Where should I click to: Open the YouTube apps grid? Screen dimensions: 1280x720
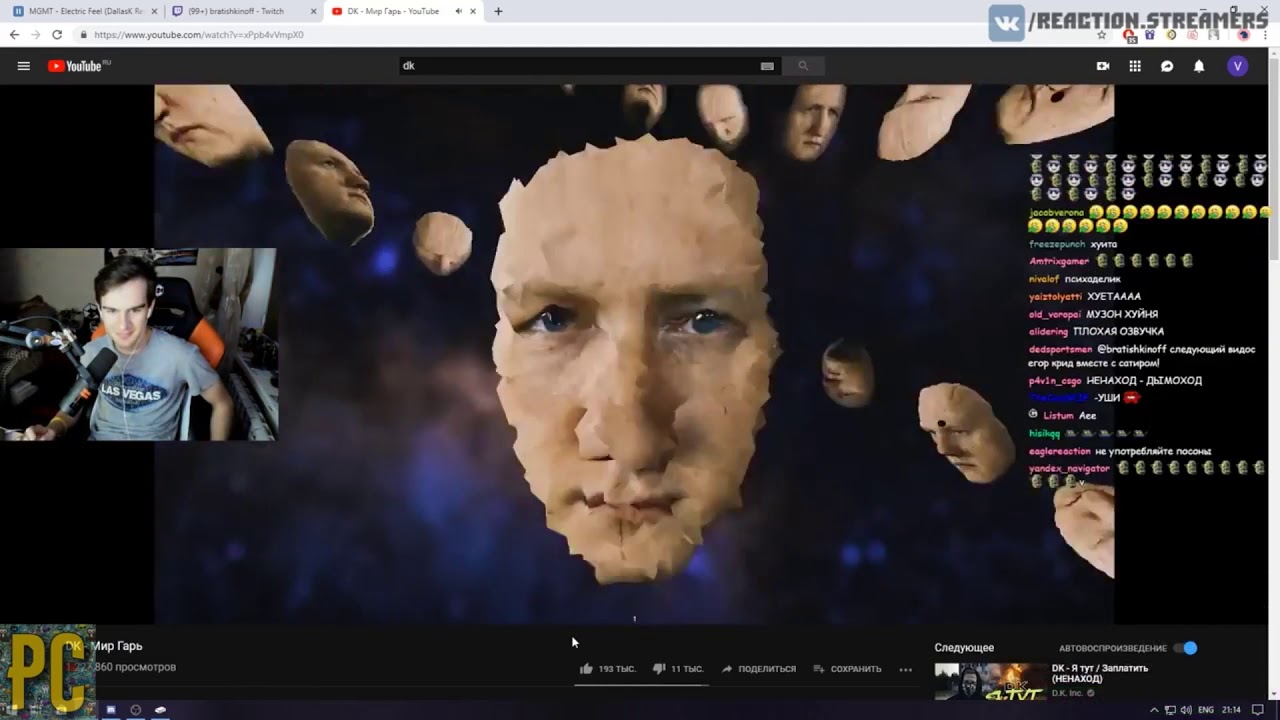1135,66
